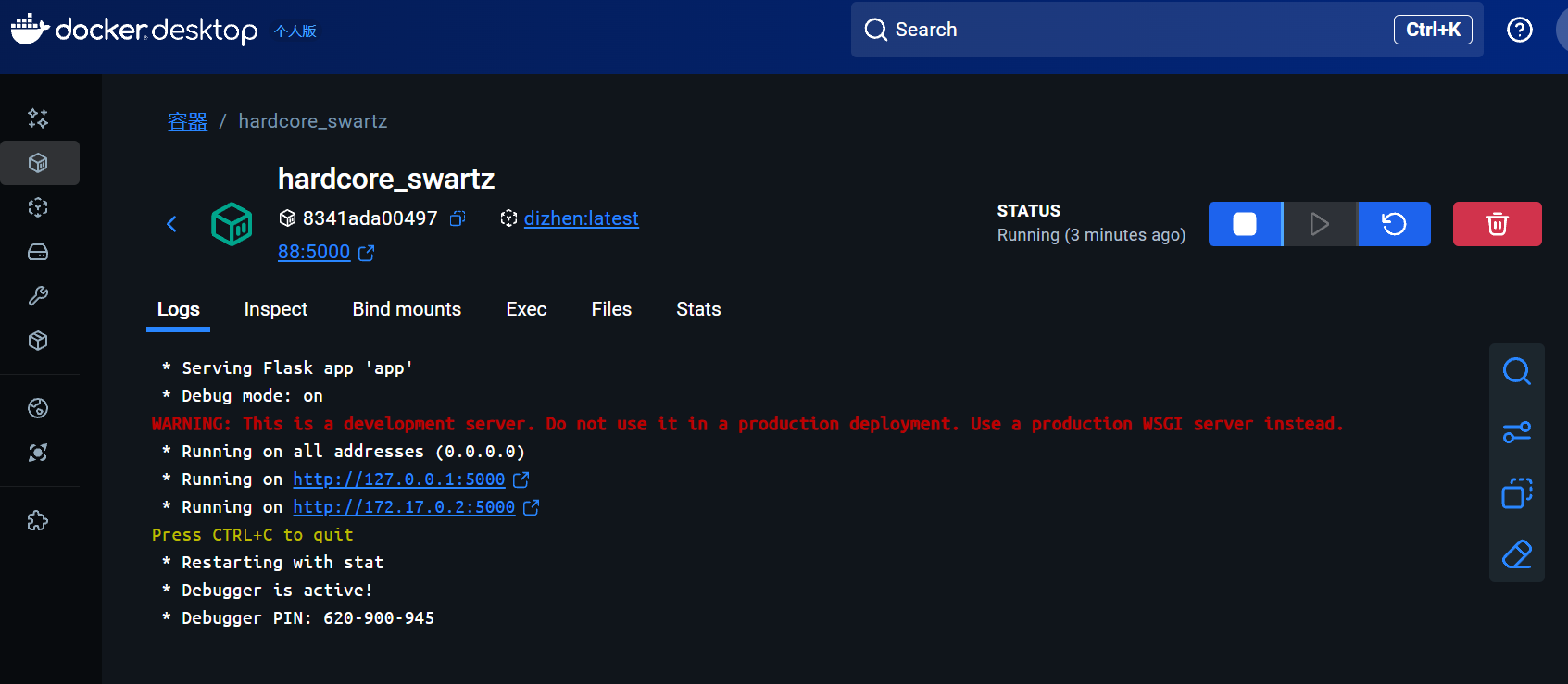View the Stats tab
The width and height of the screenshot is (1568, 684).
point(698,309)
